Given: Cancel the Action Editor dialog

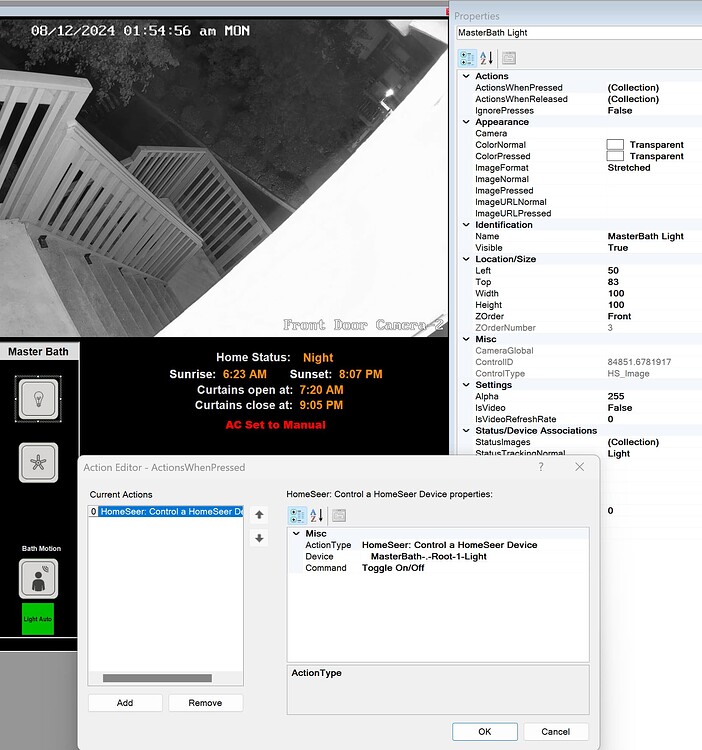Looking at the screenshot, I should [556, 731].
